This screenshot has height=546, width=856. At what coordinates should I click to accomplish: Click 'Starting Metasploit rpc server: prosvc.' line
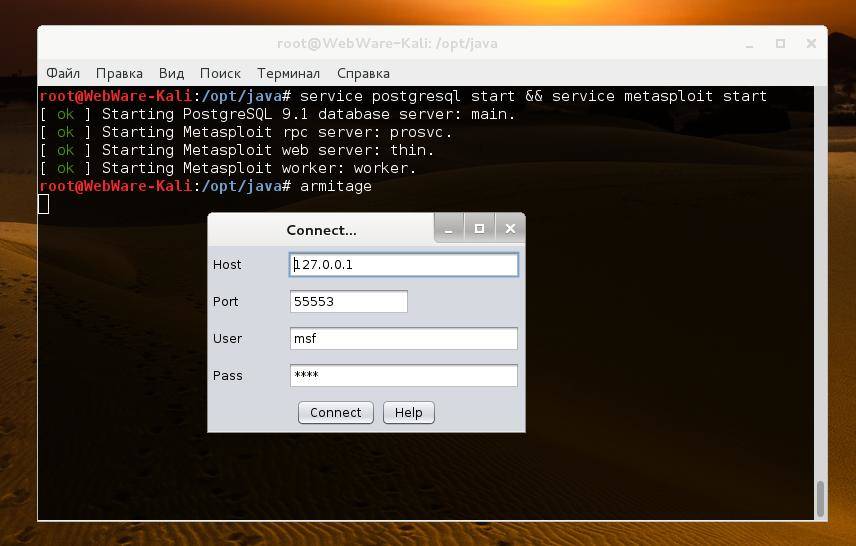(277, 132)
